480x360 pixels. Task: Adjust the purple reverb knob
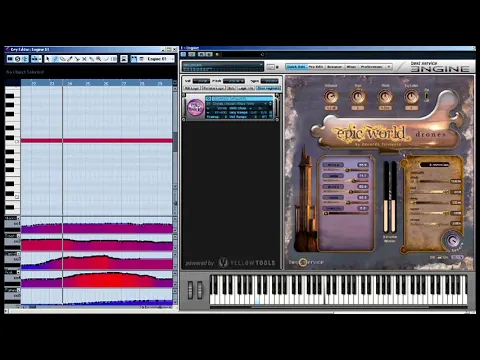(452, 239)
